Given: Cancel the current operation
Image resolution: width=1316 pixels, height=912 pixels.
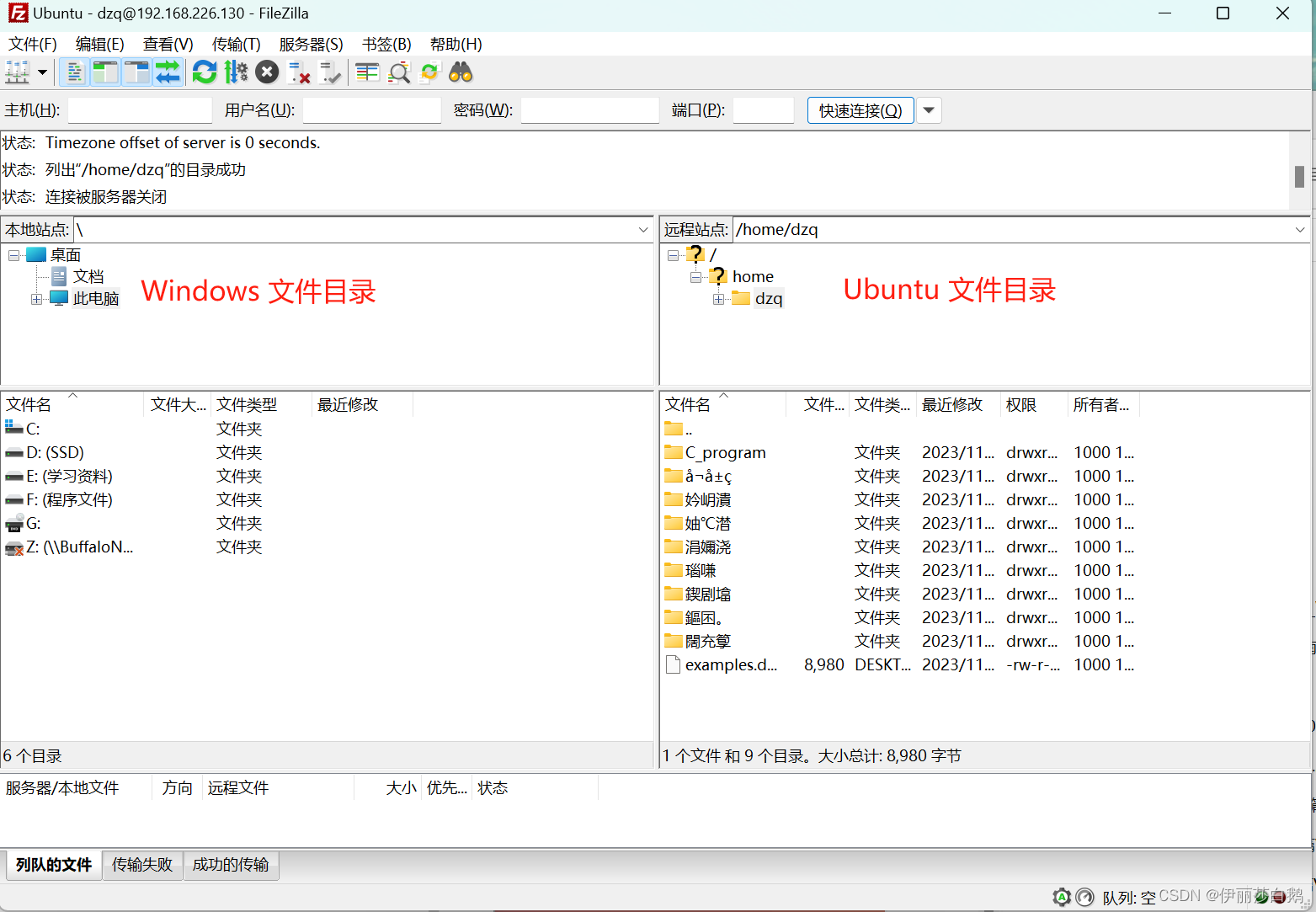Looking at the screenshot, I should coord(267,72).
